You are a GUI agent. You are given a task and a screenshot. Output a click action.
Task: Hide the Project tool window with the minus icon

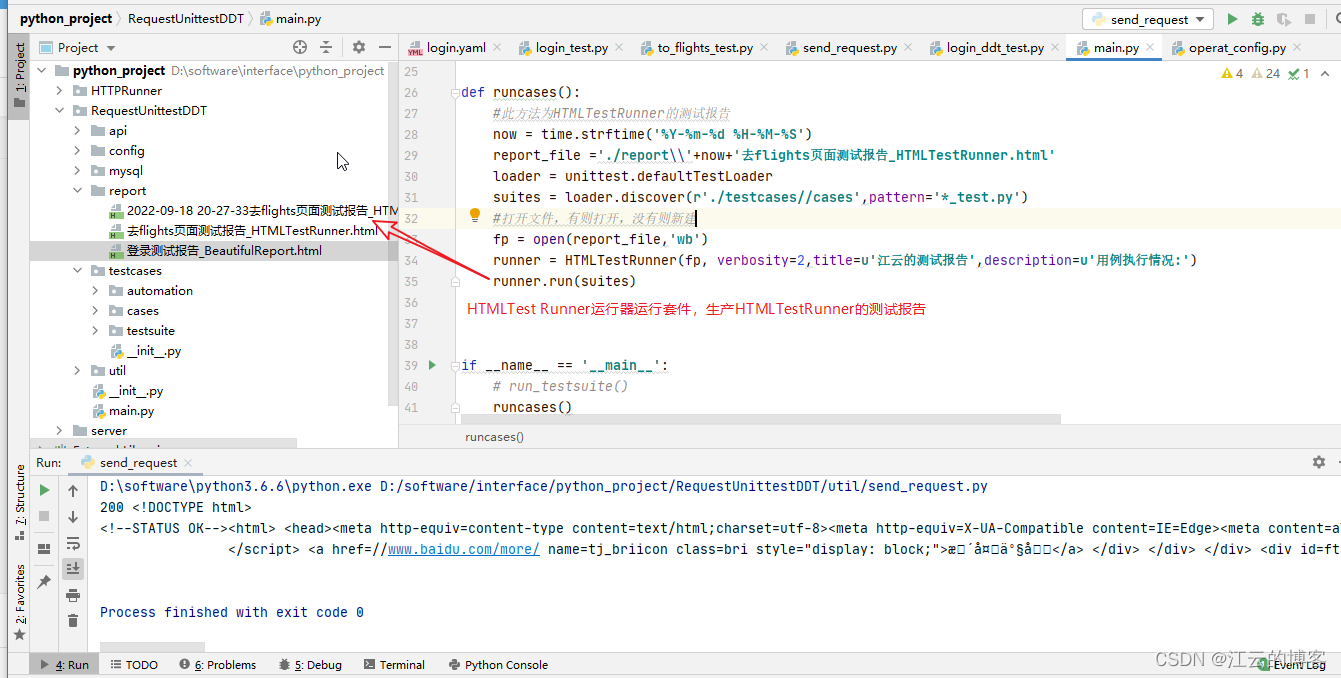coord(385,47)
